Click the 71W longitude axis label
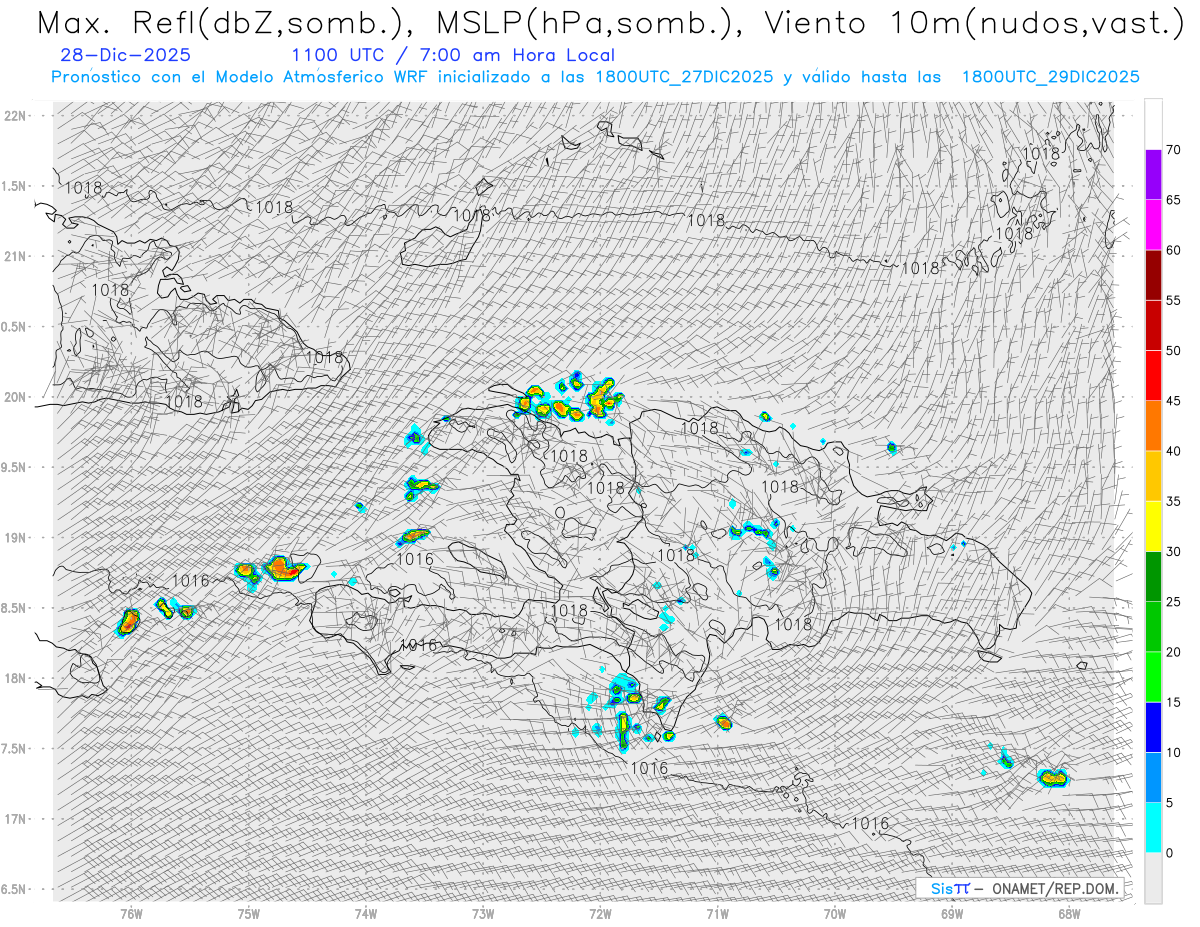The image size is (1200, 927). [x=717, y=913]
